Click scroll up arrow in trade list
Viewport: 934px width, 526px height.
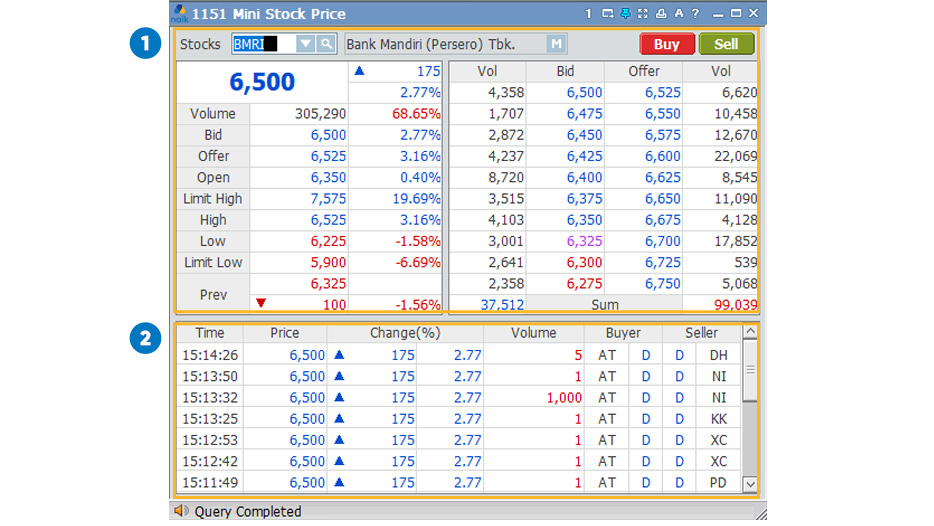[750, 333]
